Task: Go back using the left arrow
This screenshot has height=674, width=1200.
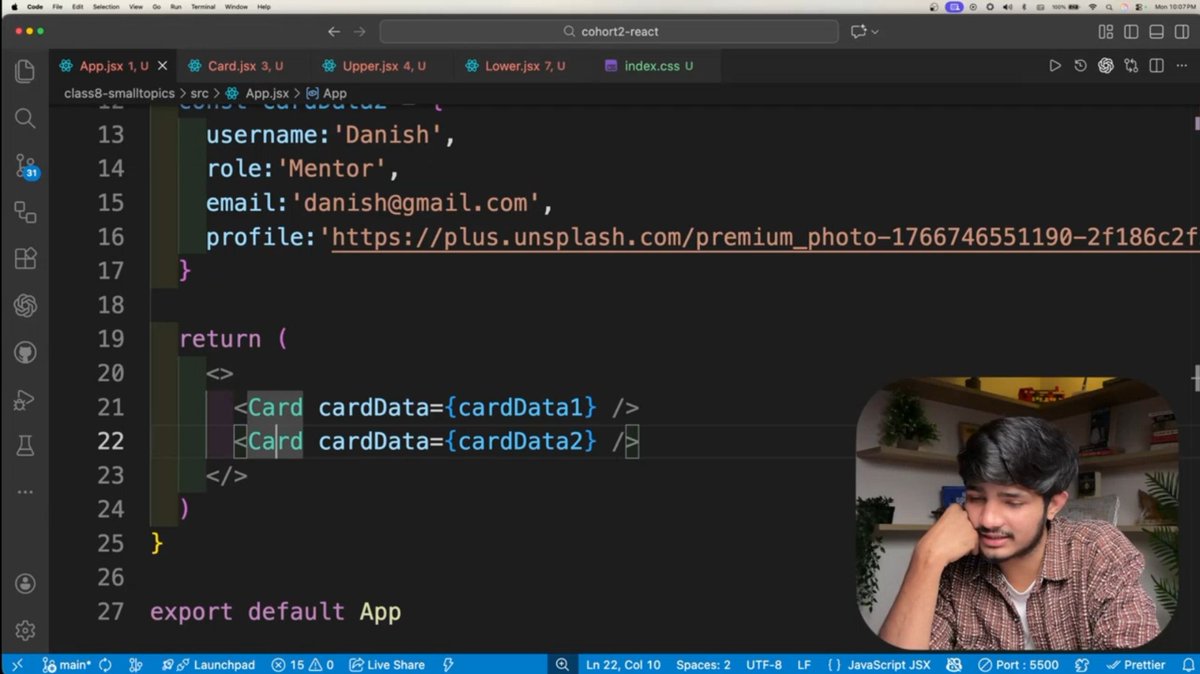Action: click(x=334, y=31)
